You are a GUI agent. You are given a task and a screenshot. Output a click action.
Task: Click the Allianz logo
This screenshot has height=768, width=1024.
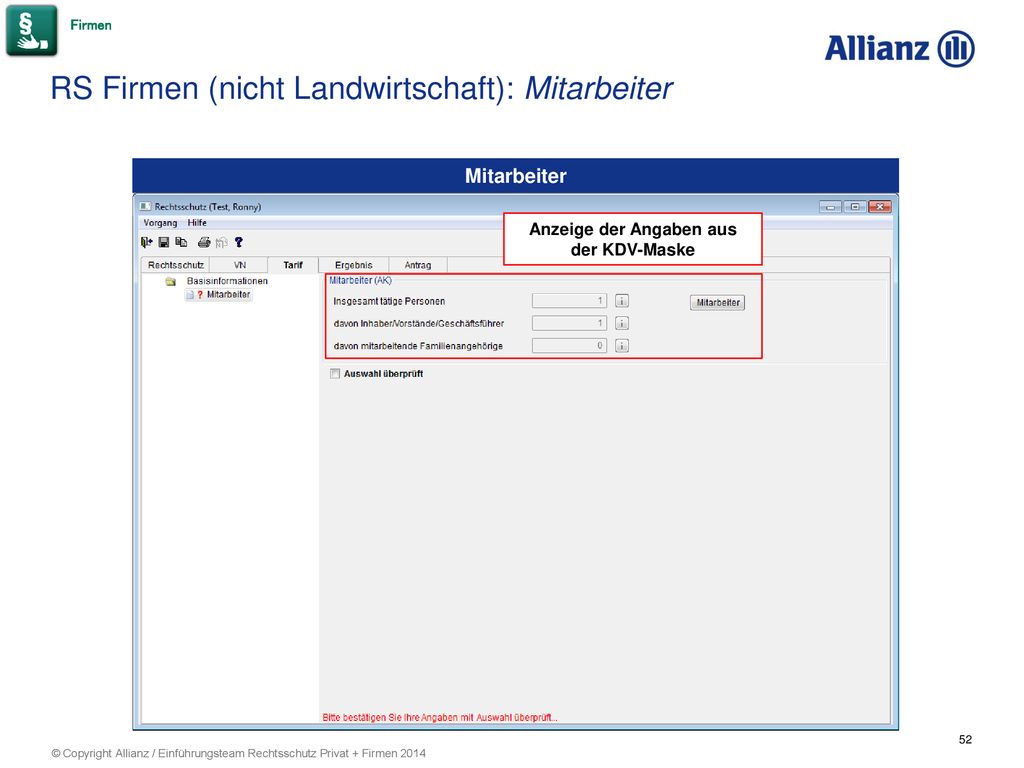coord(899,48)
